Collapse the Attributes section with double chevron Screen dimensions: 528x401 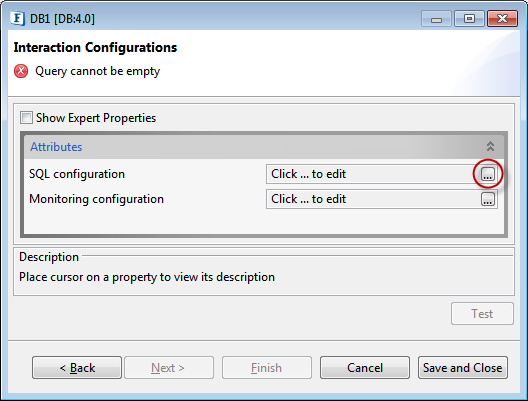tap(490, 146)
